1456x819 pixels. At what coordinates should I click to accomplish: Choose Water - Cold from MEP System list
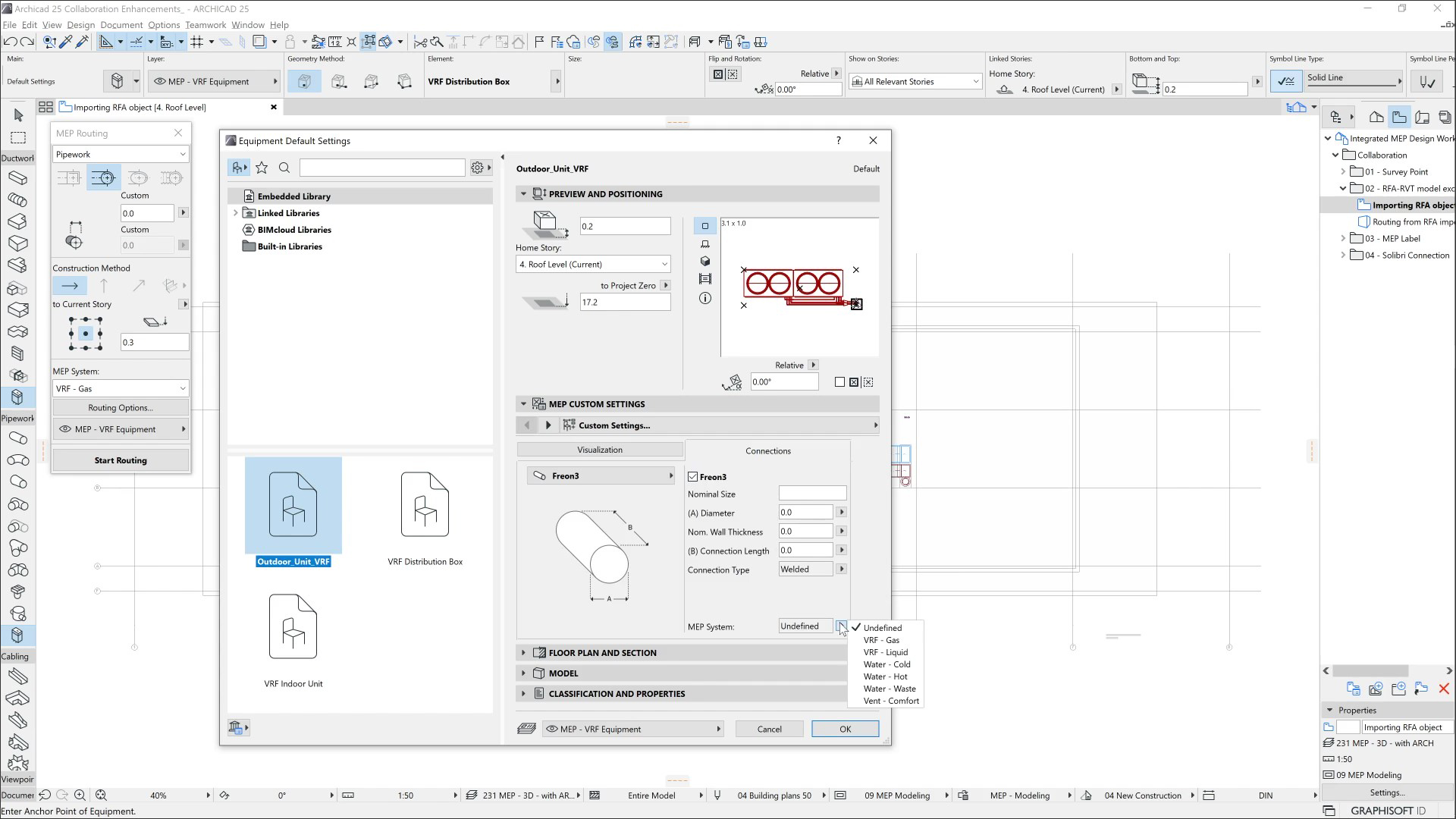pos(886,664)
